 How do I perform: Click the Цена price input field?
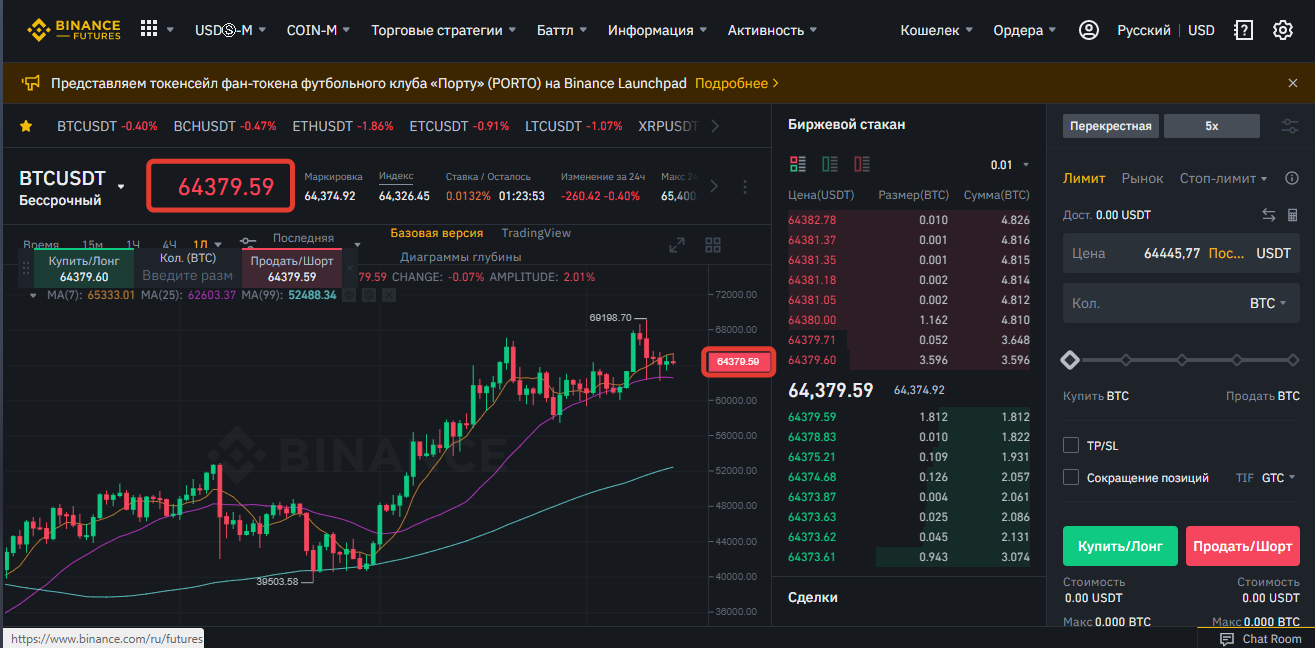[x=1182, y=253]
